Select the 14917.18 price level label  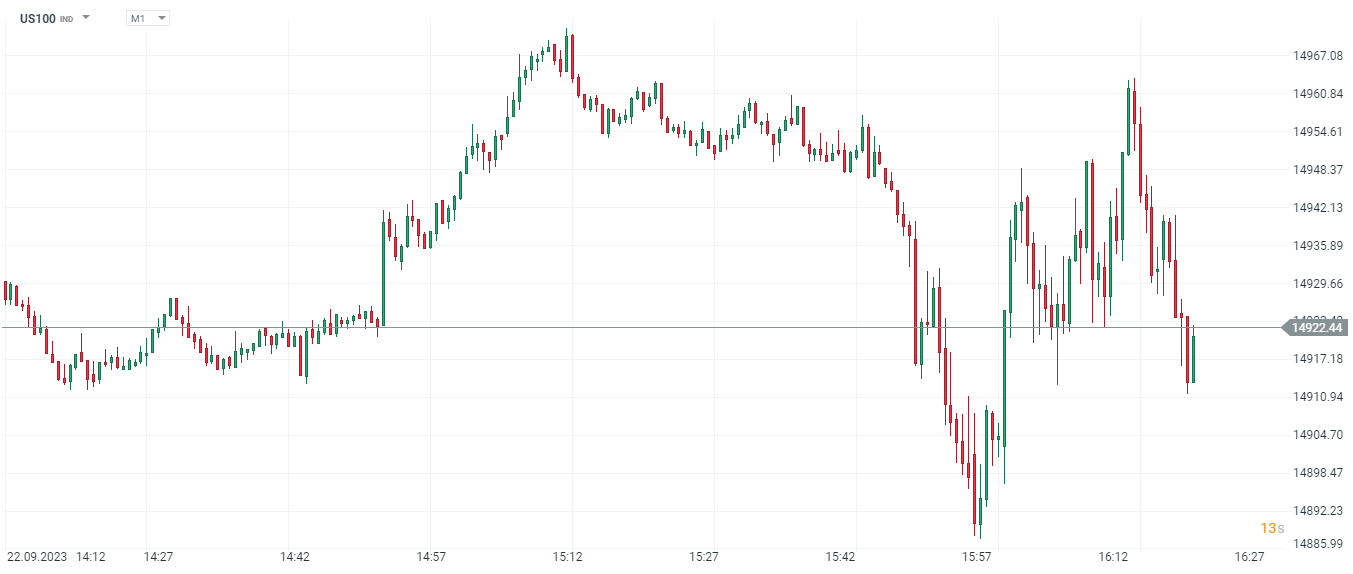pos(1316,359)
